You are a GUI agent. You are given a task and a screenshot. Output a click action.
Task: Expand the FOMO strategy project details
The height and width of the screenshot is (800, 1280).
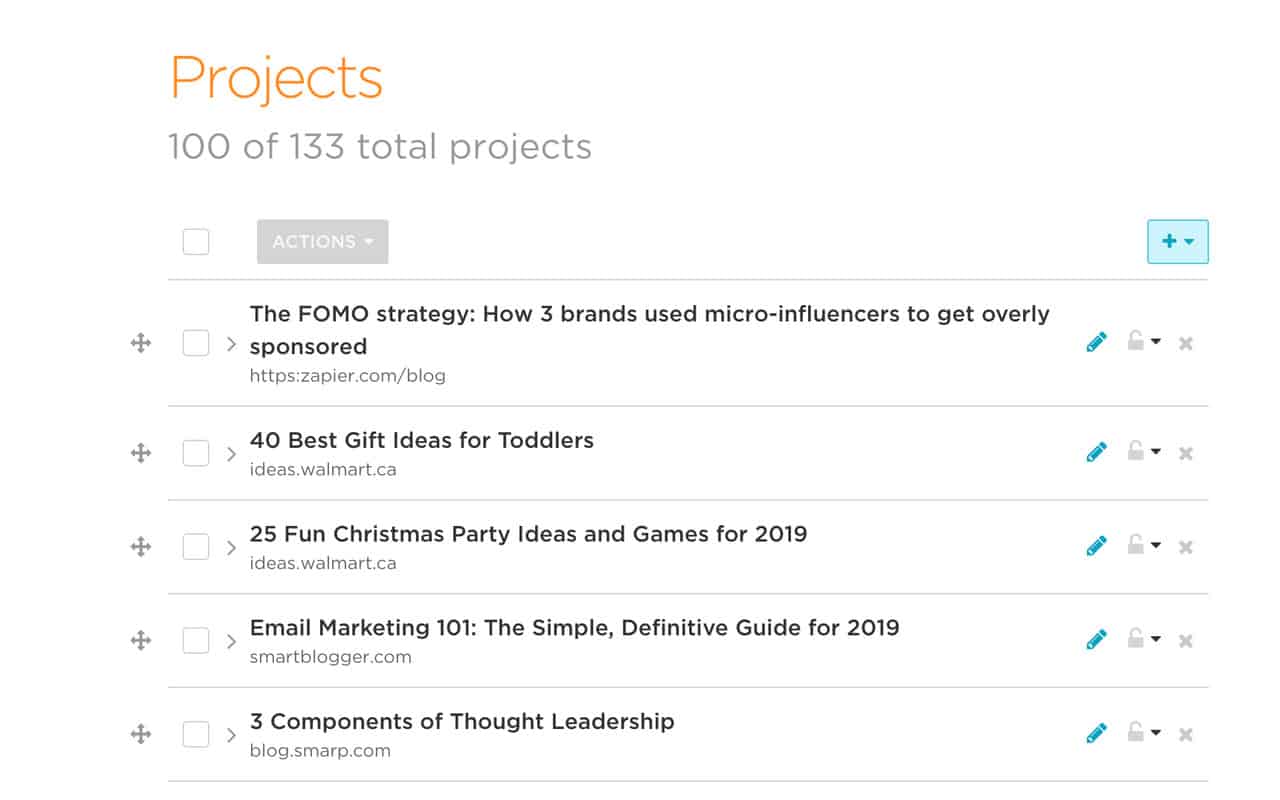pos(231,342)
